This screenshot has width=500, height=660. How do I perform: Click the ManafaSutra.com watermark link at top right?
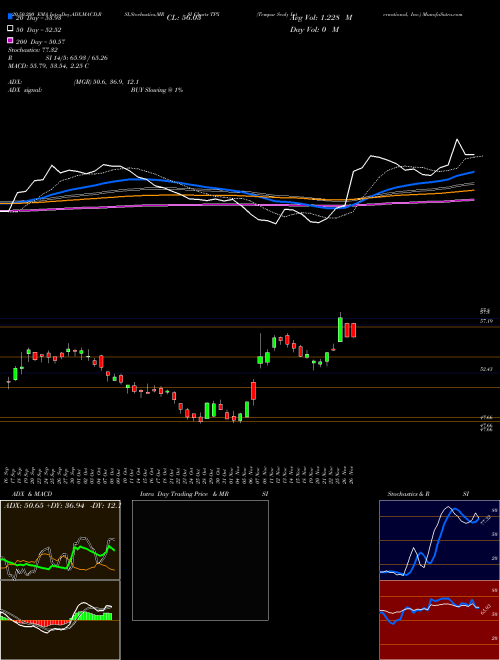(443, 14)
